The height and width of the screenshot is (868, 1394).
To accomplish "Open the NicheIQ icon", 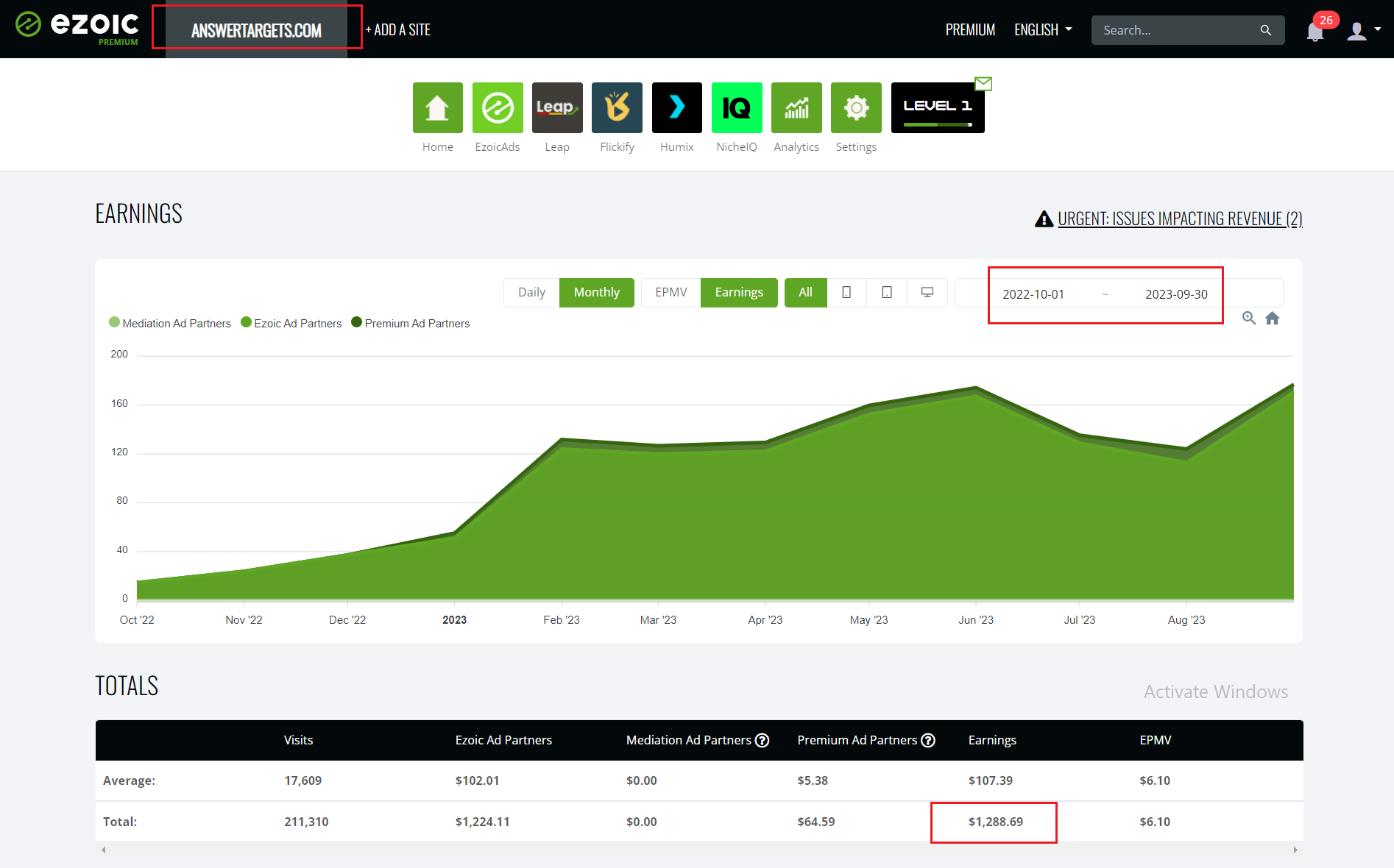I will 737,107.
